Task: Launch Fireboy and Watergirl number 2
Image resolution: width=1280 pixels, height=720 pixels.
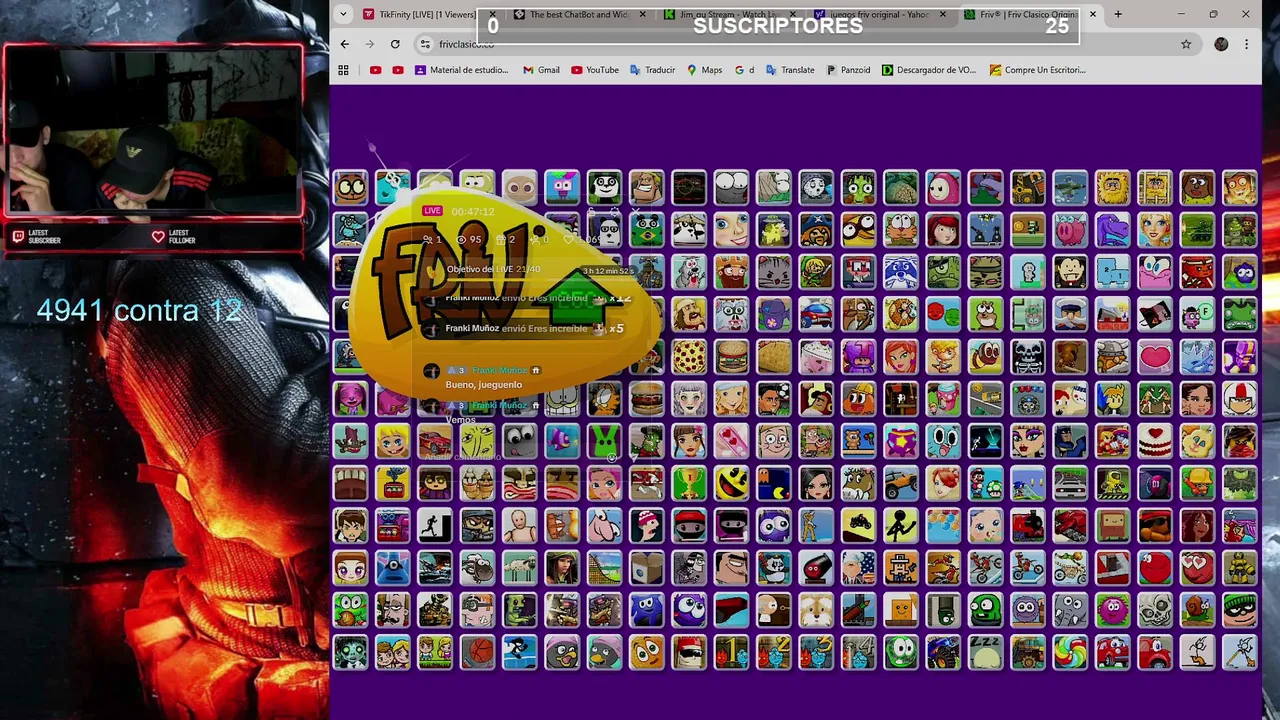Action: pyautogui.click(x=773, y=651)
